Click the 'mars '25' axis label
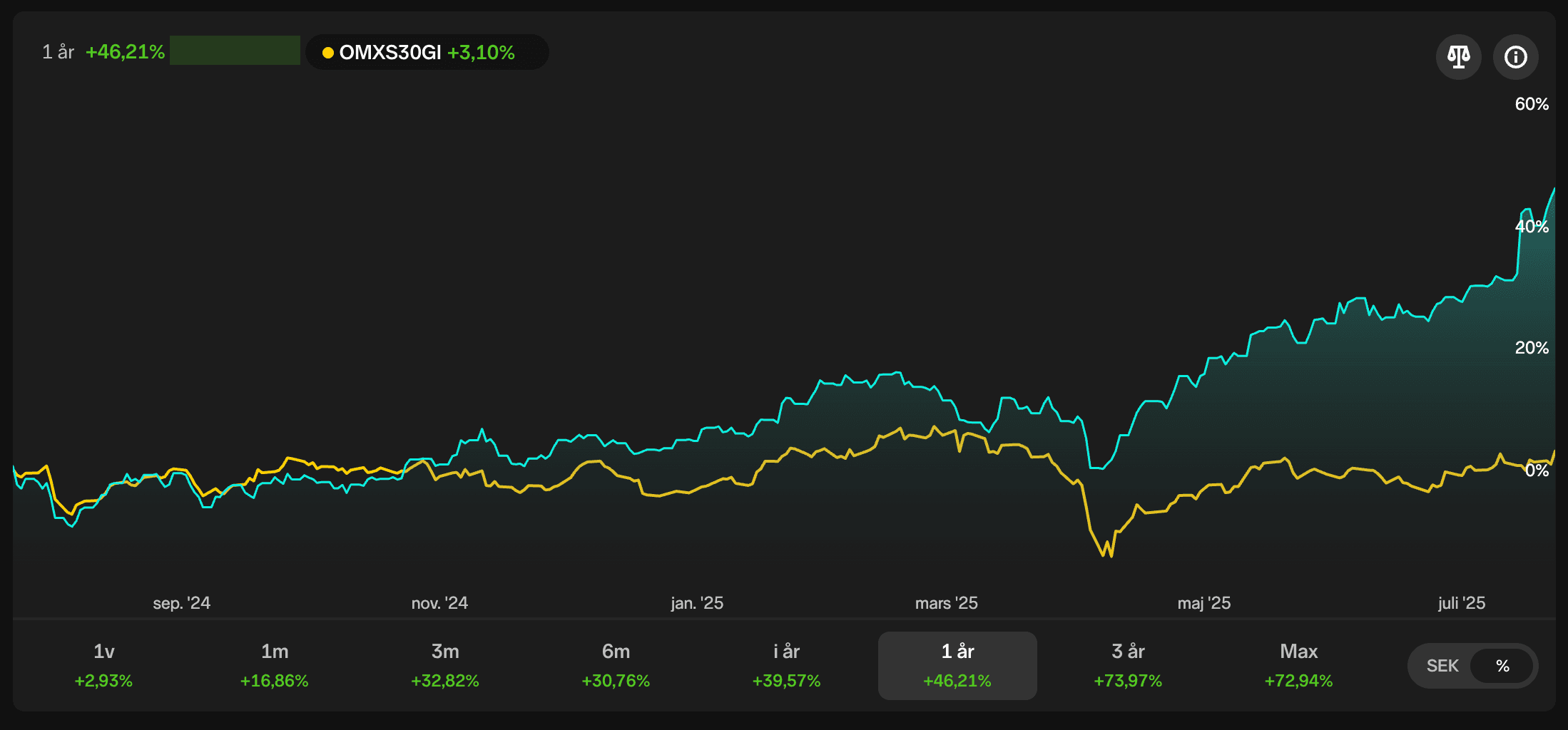 [946, 603]
